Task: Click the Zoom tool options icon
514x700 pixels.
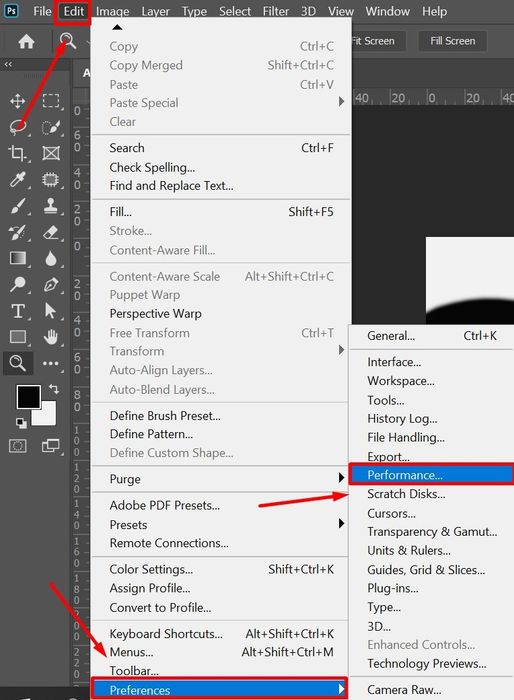Action: pyautogui.click(x=67, y=41)
